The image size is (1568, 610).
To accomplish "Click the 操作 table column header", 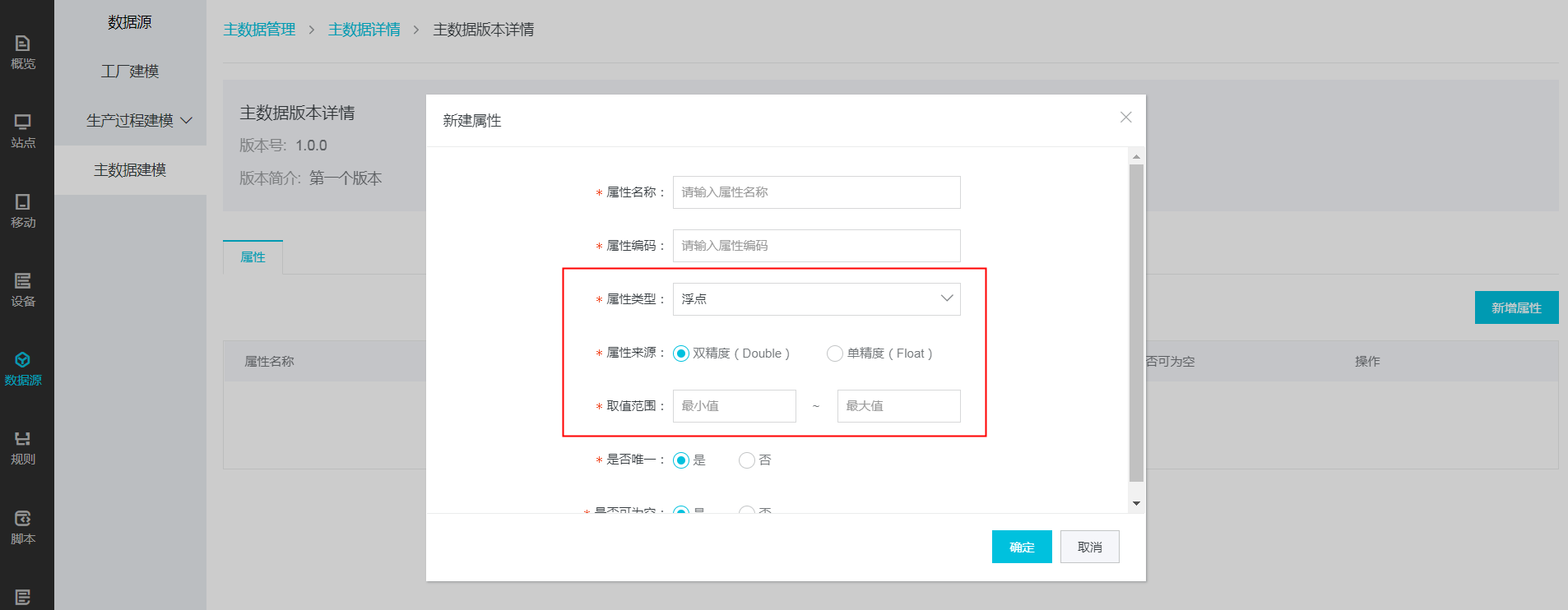I will 1367,362.
